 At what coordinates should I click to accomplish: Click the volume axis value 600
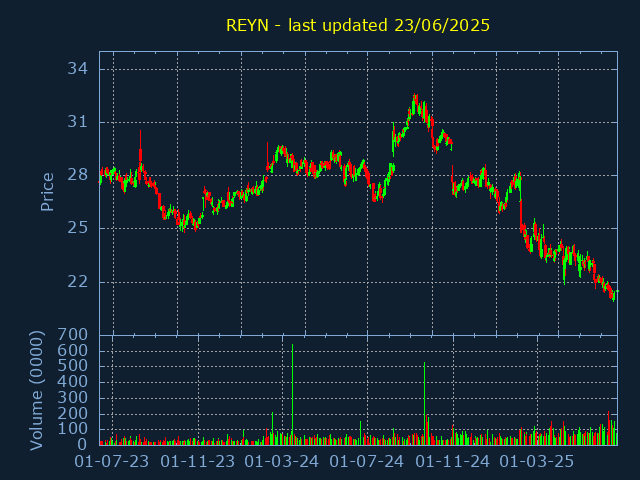(x=73, y=351)
